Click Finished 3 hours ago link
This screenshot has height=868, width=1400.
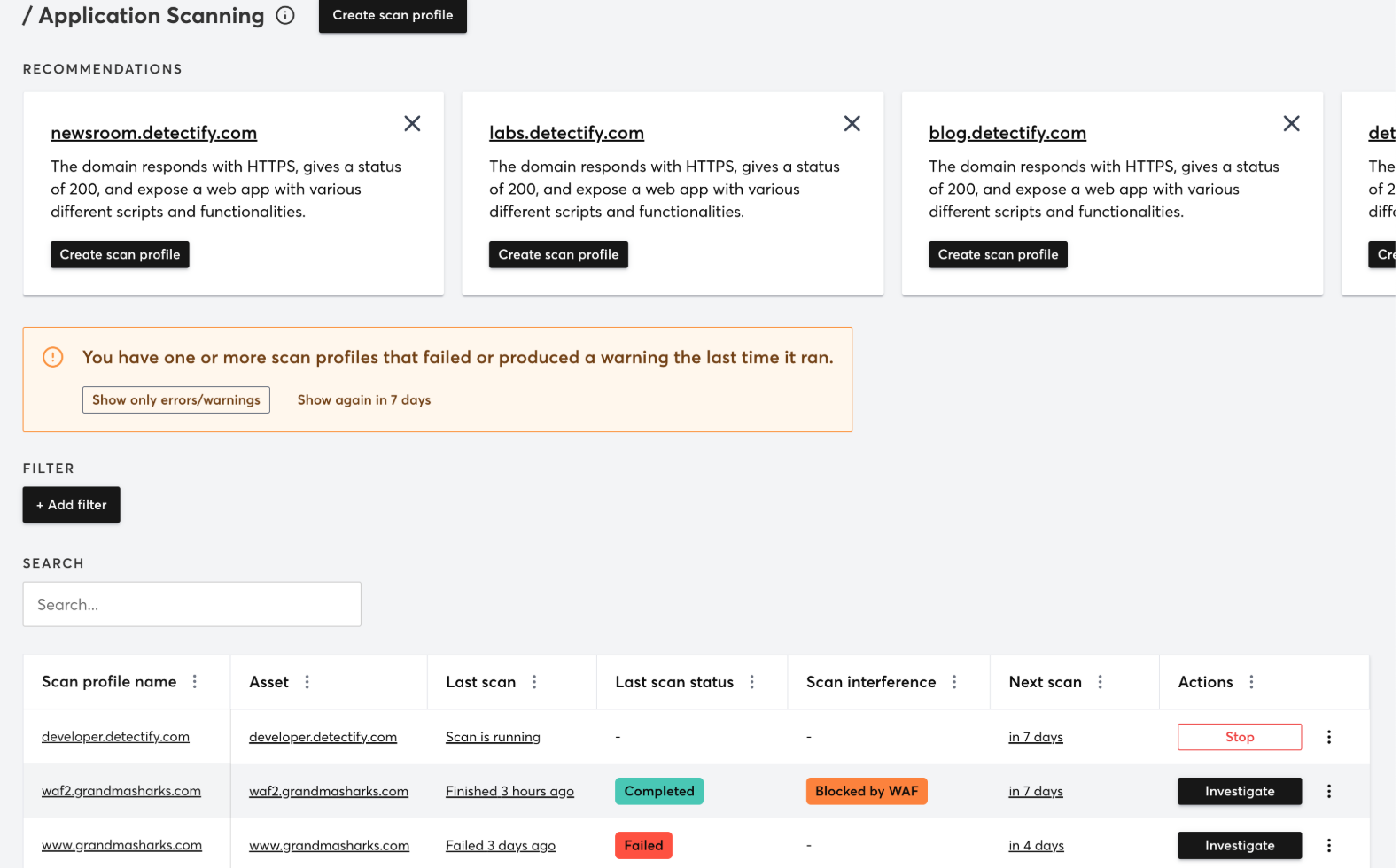point(509,791)
